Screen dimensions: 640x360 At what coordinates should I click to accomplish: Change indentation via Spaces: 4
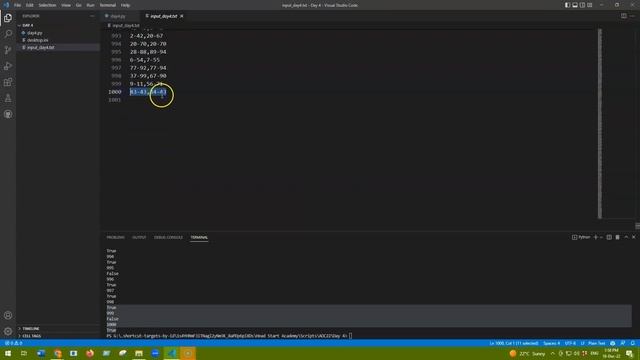pyautogui.click(x=551, y=343)
